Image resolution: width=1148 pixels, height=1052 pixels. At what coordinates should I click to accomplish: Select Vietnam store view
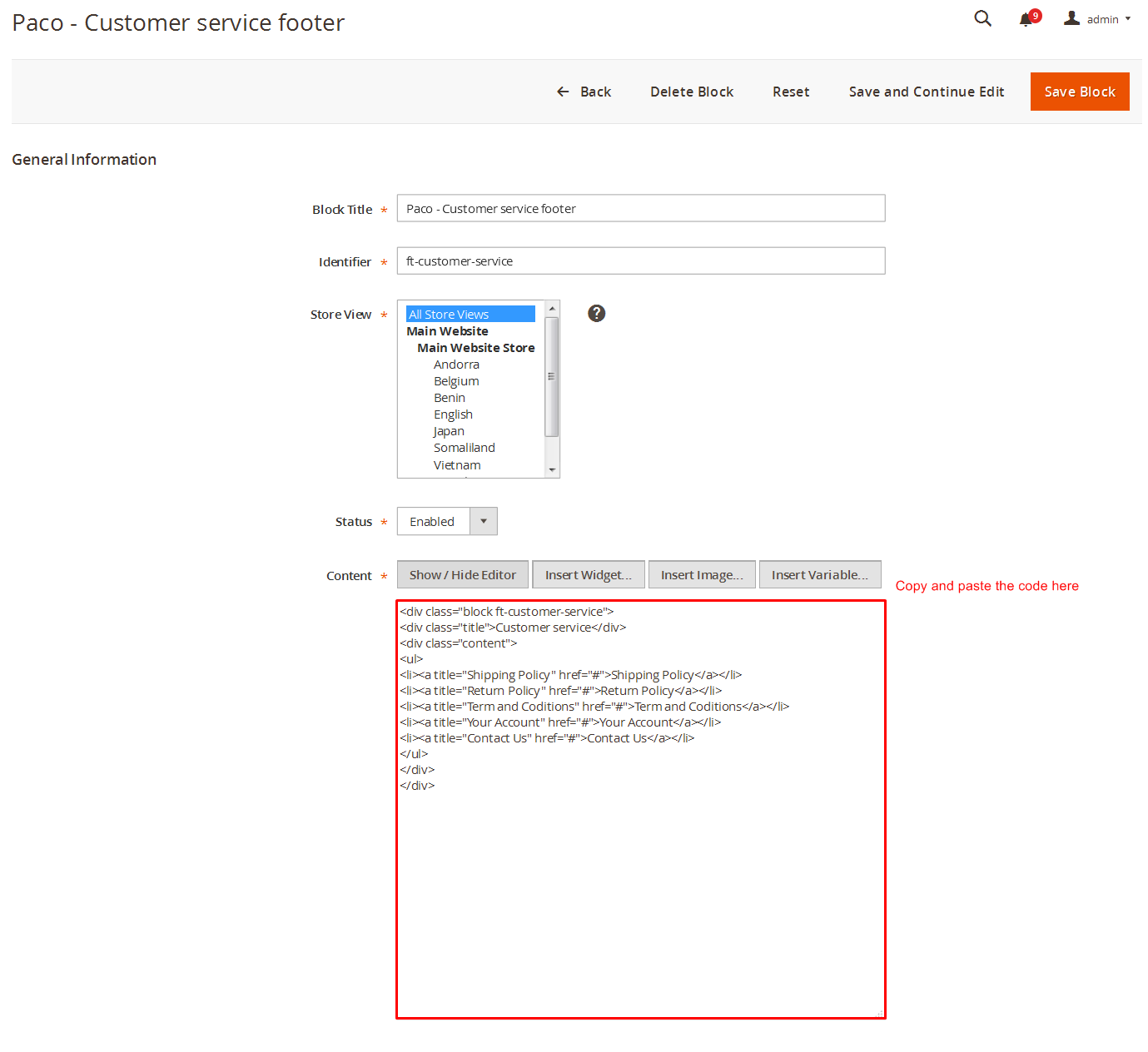[457, 465]
